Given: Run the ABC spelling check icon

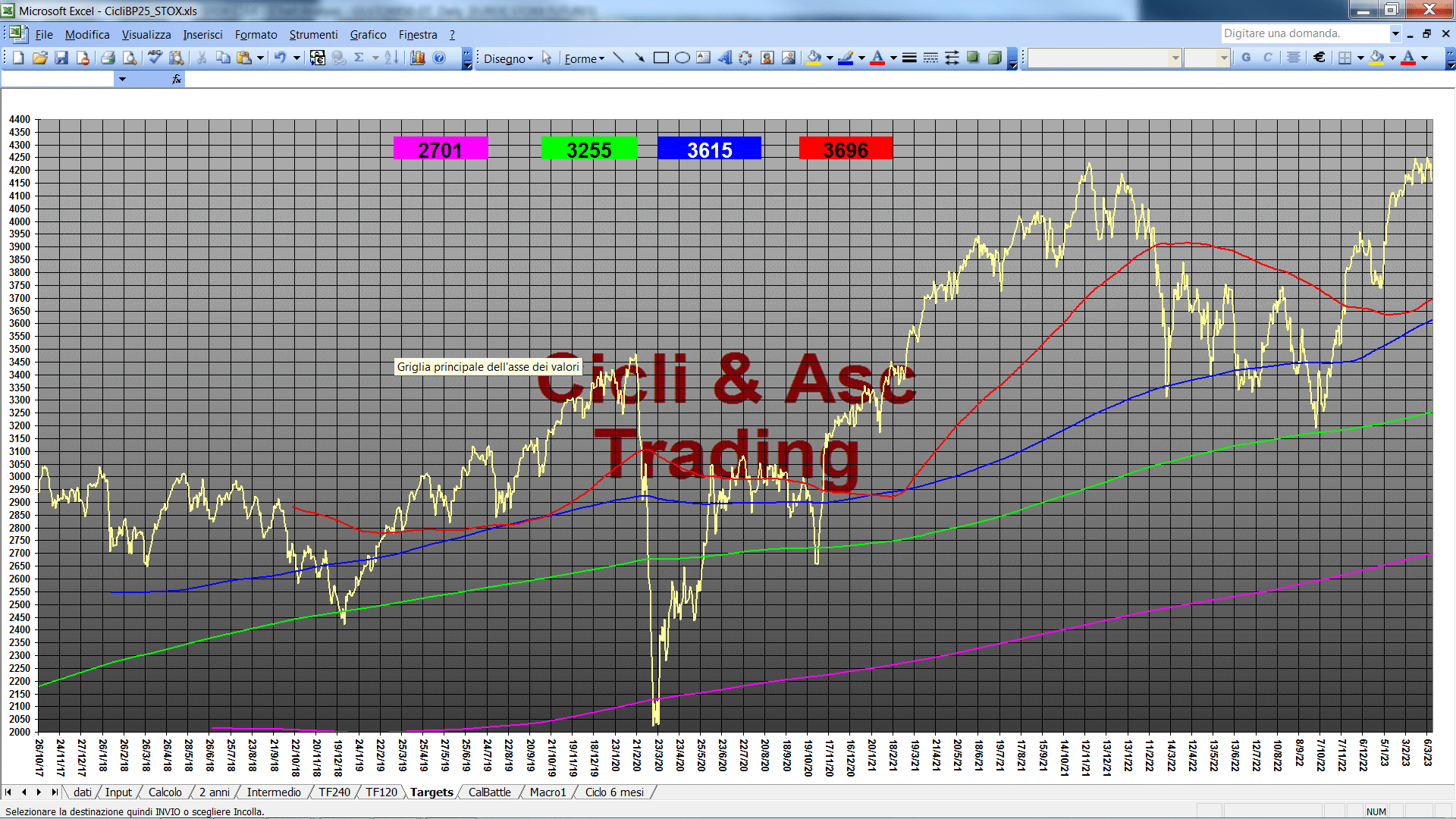Looking at the screenshot, I should [x=155, y=58].
